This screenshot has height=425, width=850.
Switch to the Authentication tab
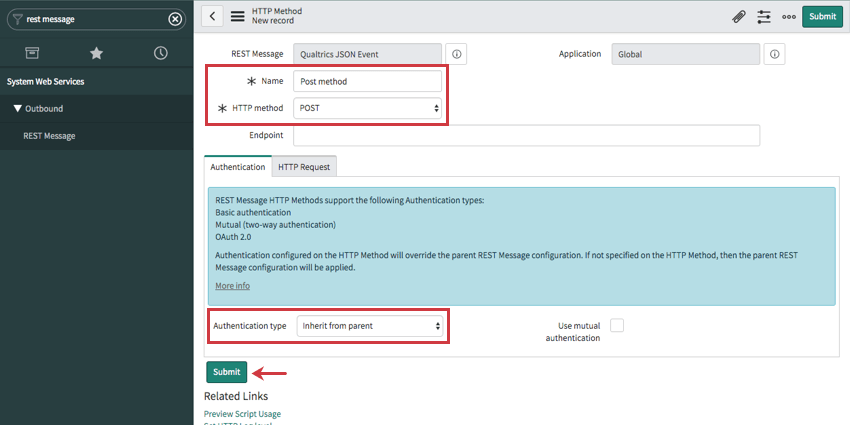237,167
